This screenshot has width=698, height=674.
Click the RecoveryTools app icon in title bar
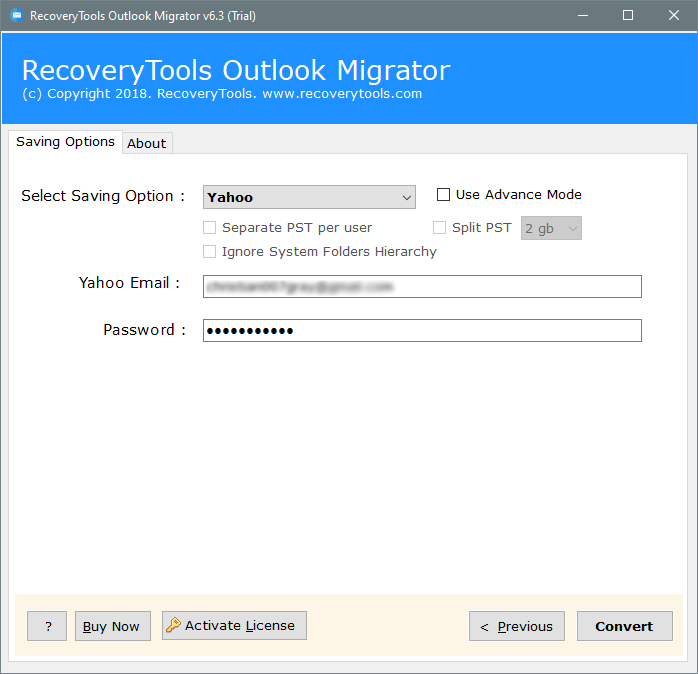pyautogui.click(x=16, y=16)
